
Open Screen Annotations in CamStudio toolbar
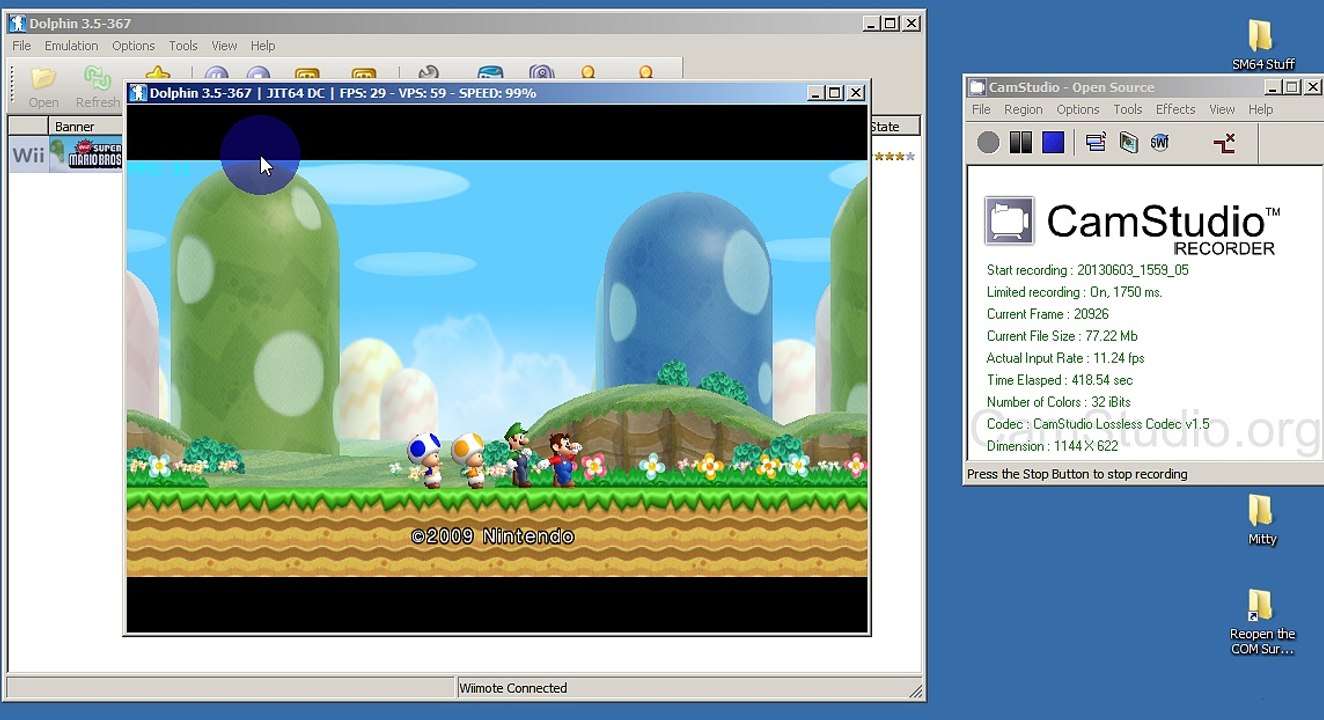point(1128,143)
